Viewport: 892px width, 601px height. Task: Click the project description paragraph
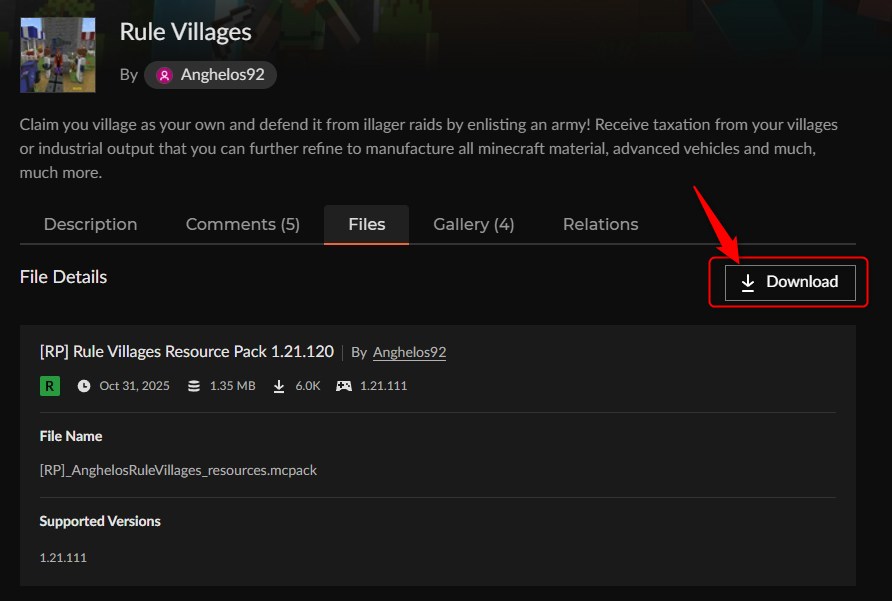pyautogui.click(x=428, y=149)
